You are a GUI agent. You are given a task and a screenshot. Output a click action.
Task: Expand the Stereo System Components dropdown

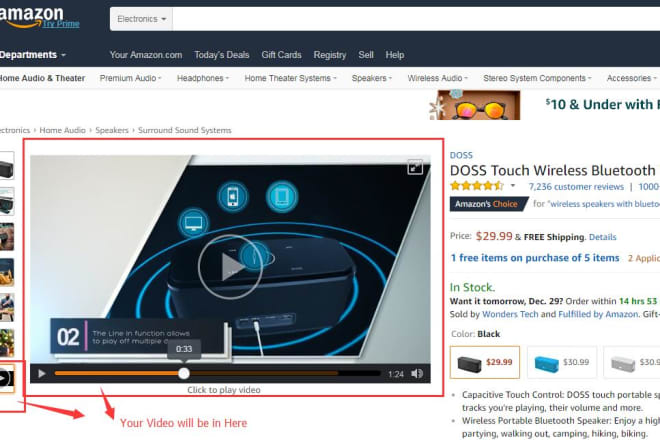tap(537, 78)
